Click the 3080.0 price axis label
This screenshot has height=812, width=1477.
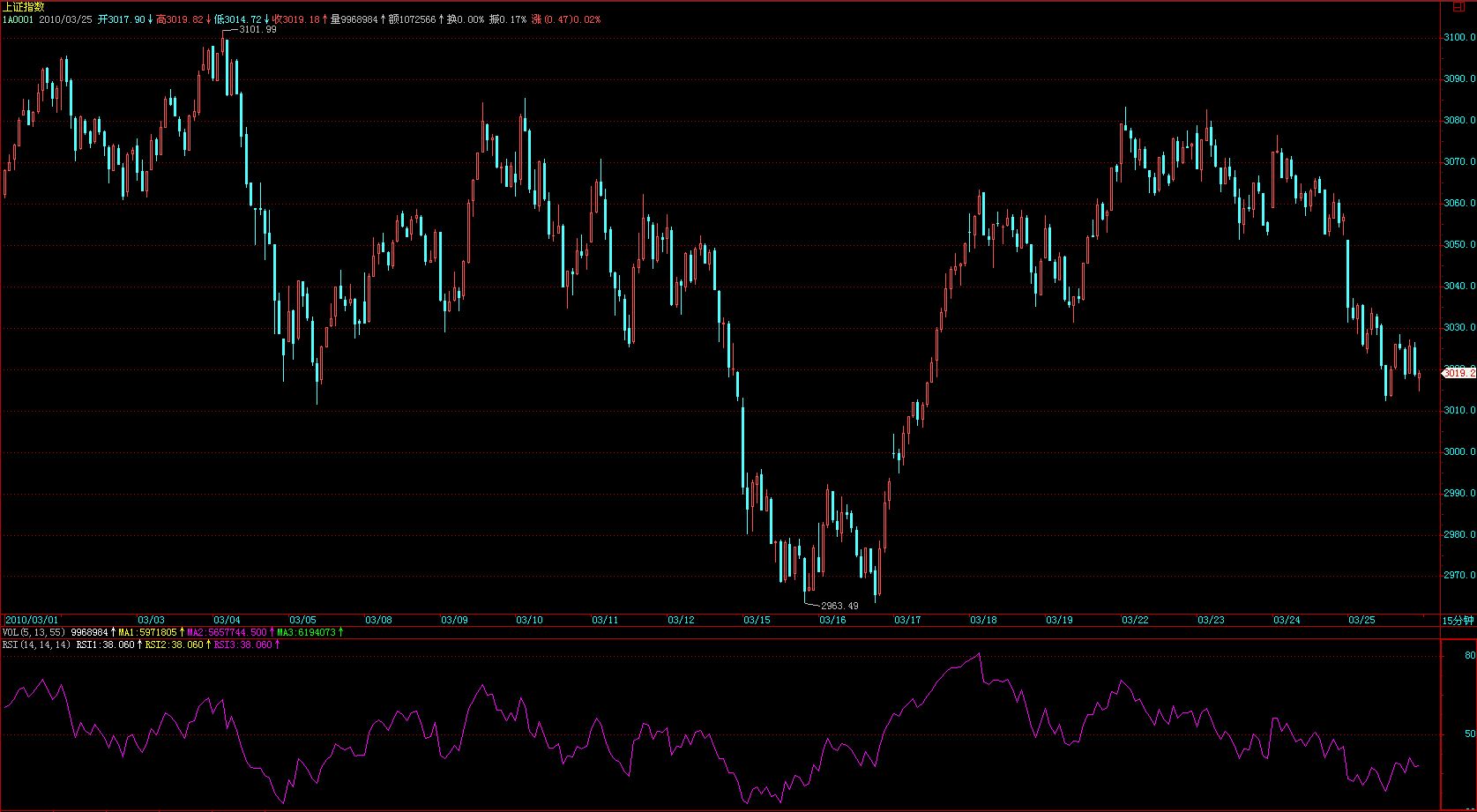[1460, 121]
